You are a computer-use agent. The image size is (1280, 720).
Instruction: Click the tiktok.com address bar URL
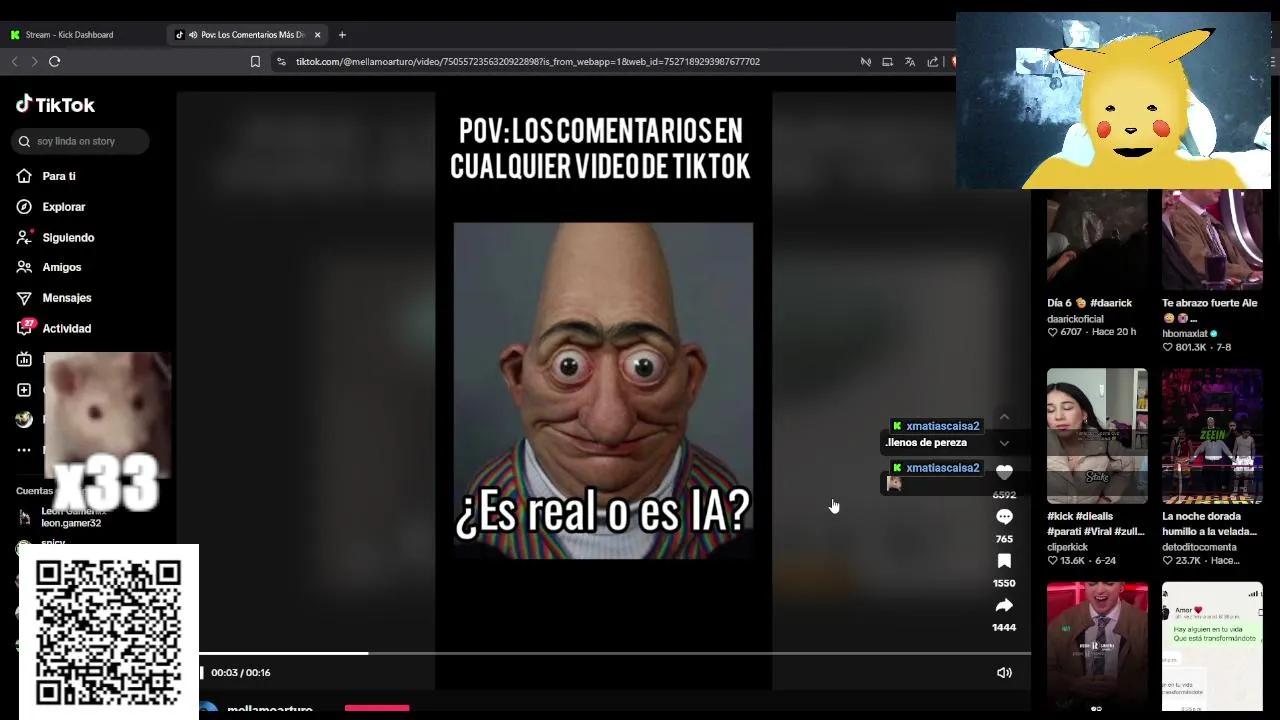pos(528,62)
